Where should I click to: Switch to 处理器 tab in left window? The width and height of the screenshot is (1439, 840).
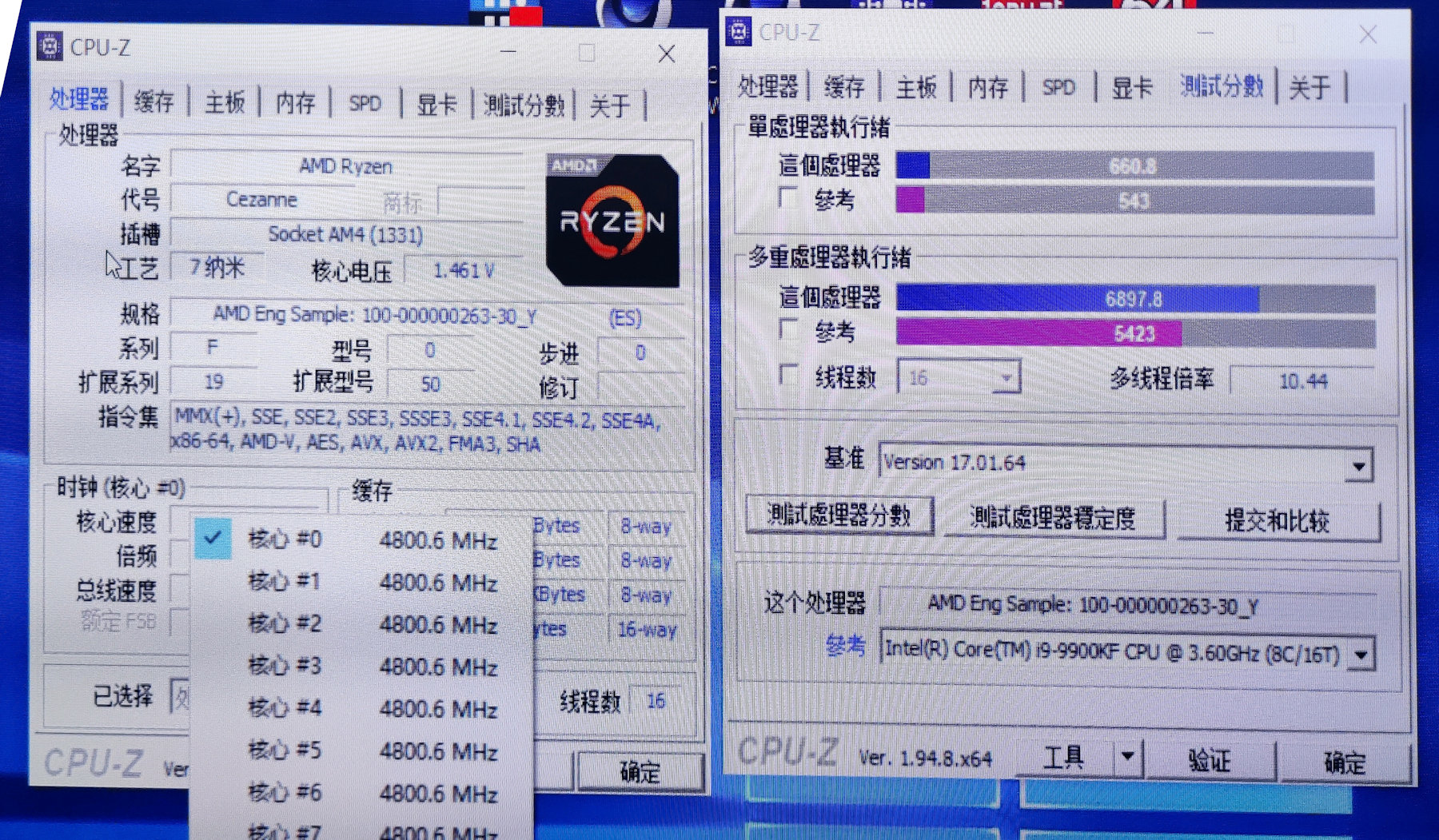click(x=78, y=99)
